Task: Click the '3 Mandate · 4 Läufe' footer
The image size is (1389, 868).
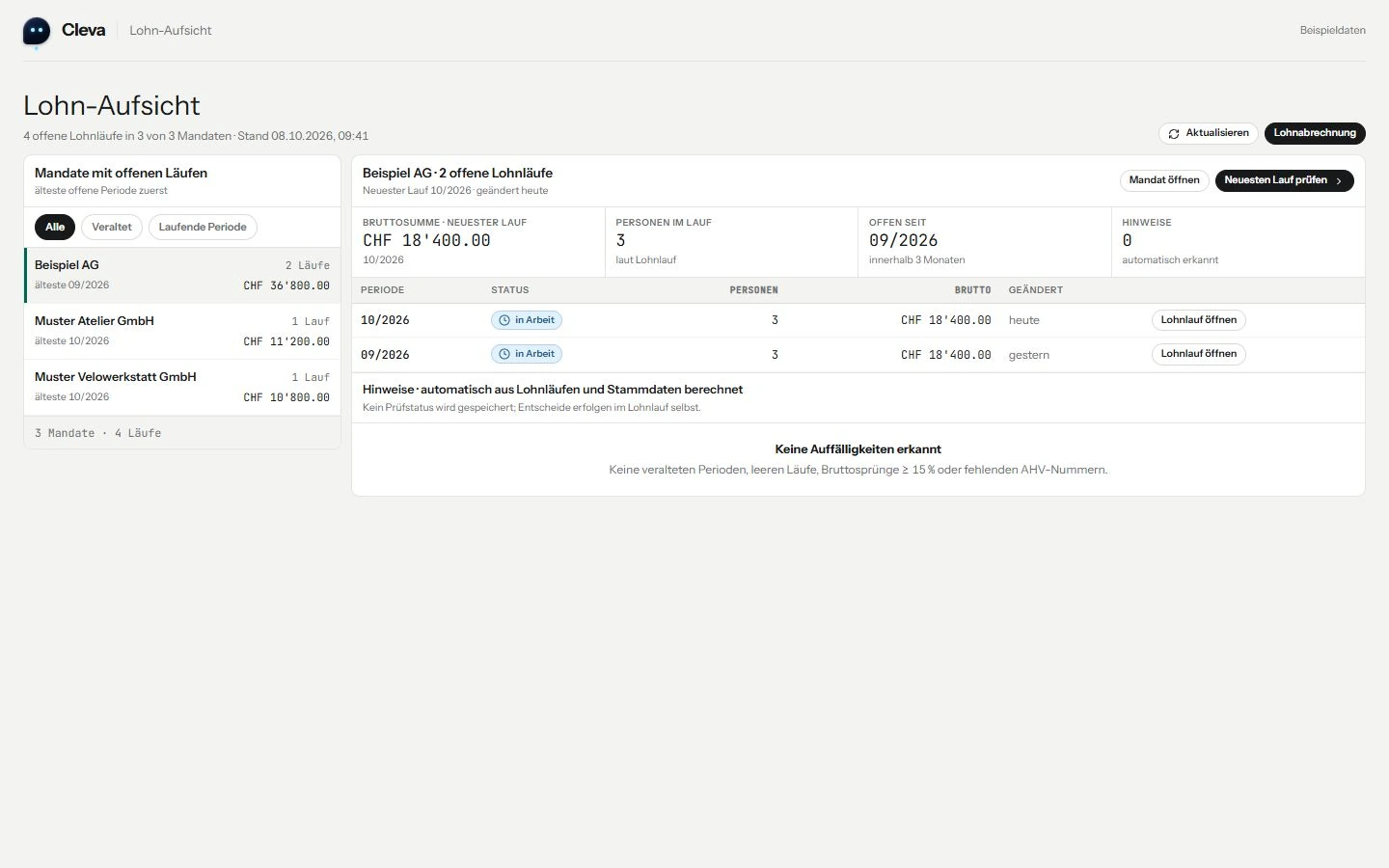Action: pyautogui.click(x=98, y=433)
